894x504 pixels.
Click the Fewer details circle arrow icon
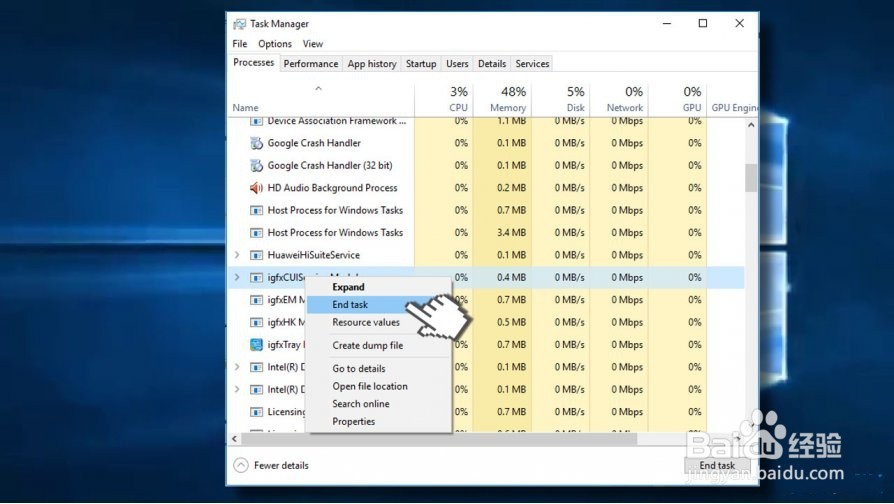(241, 465)
